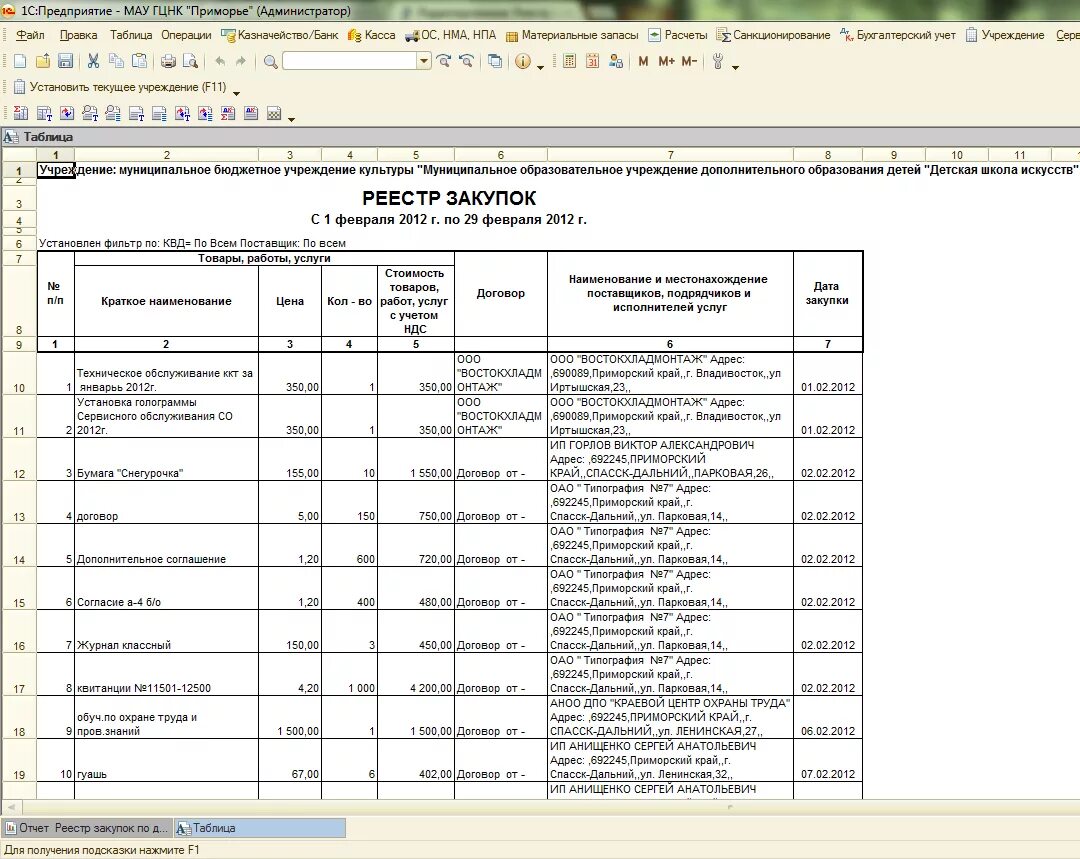This screenshot has height=859, width=1080.
Task: Click cell гуашь in row 19
Action: click(x=166, y=760)
